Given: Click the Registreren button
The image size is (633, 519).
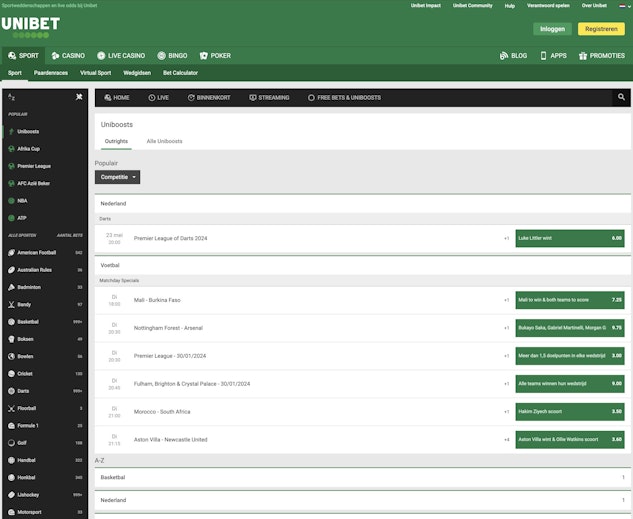Looking at the screenshot, I should coord(601,29).
